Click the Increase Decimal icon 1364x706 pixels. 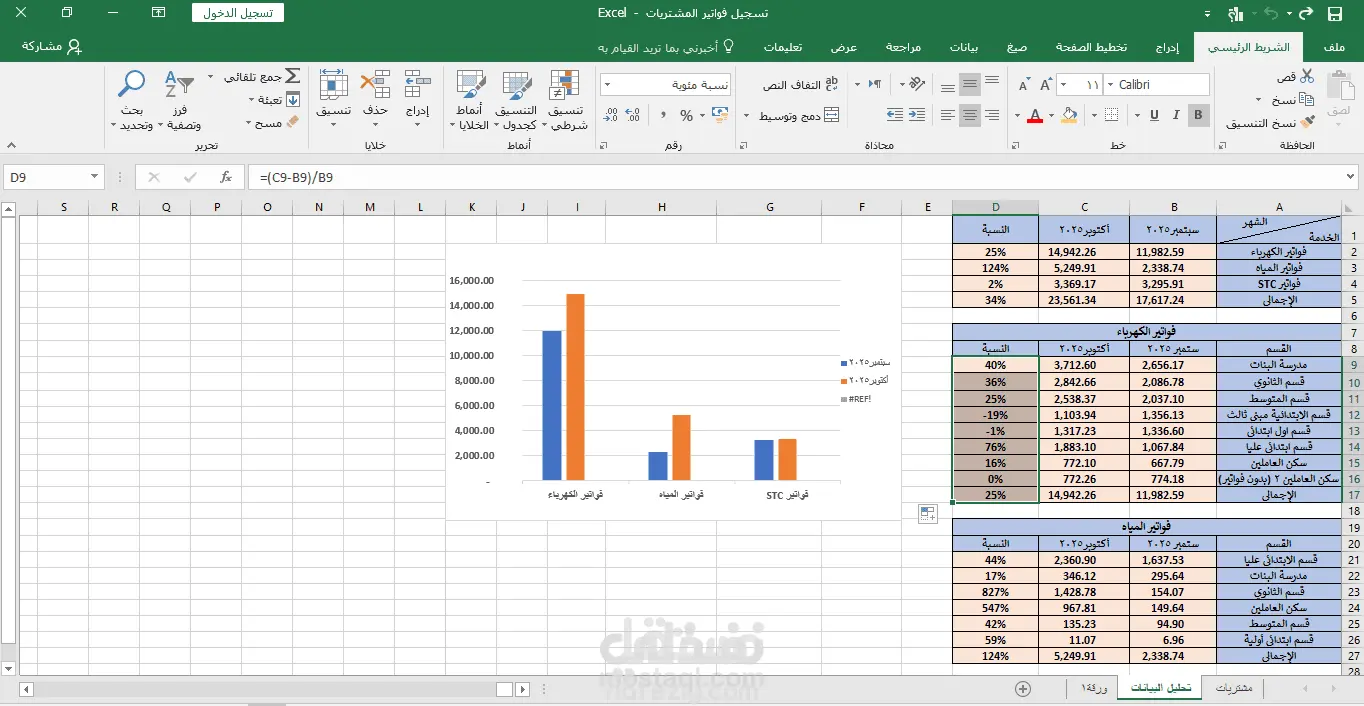[634, 116]
